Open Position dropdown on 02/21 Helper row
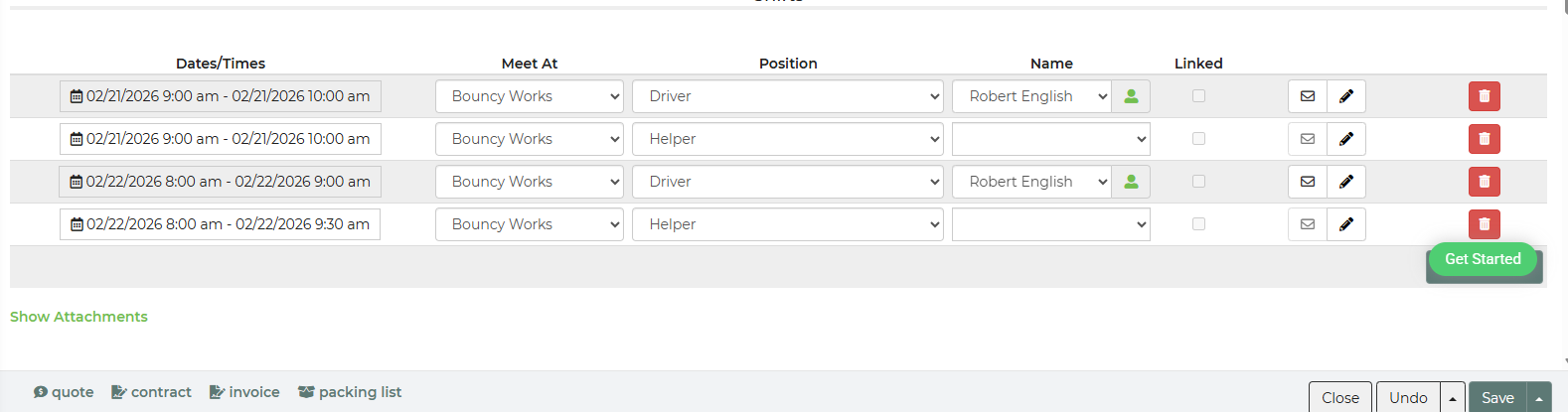1568x412 pixels. [x=787, y=139]
